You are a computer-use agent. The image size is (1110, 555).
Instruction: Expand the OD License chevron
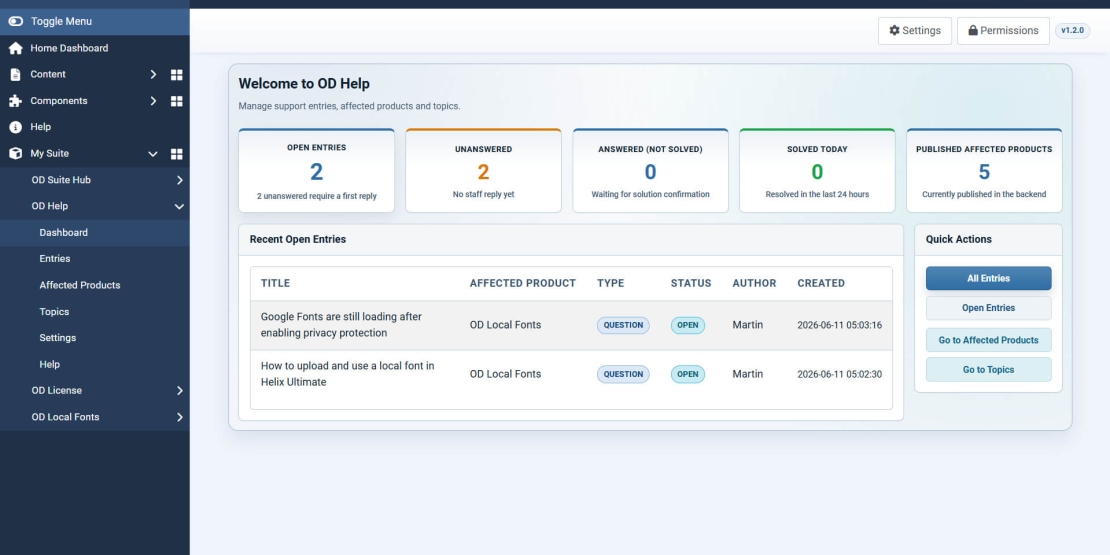[x=180, y=391]
